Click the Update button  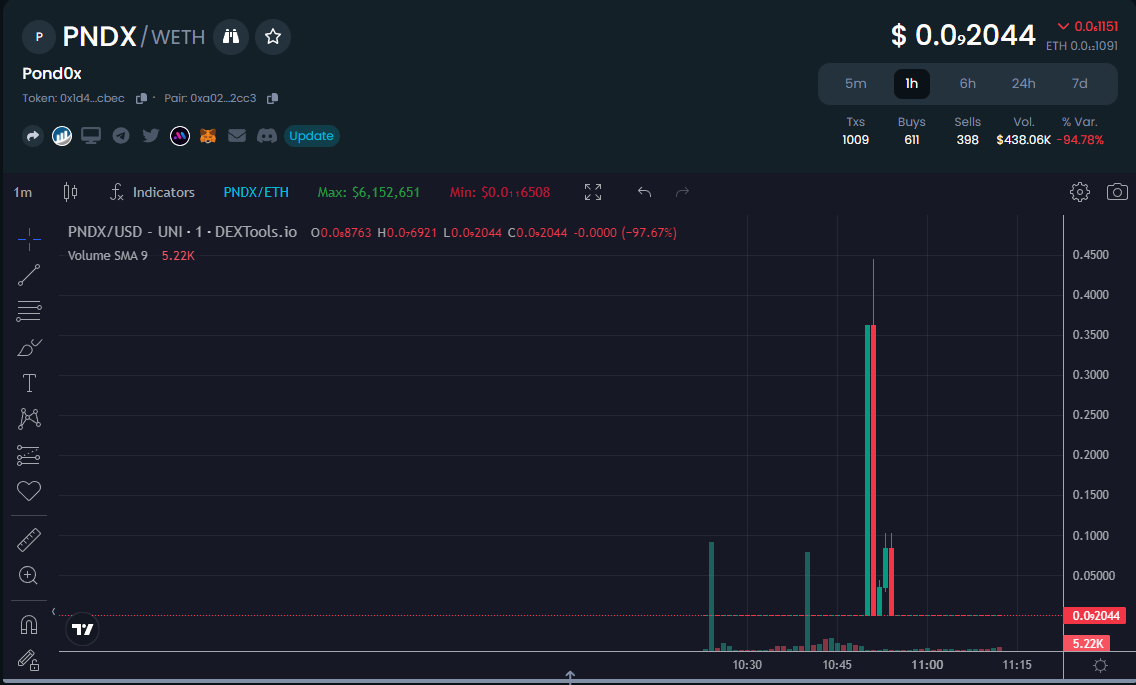point(310,136)
